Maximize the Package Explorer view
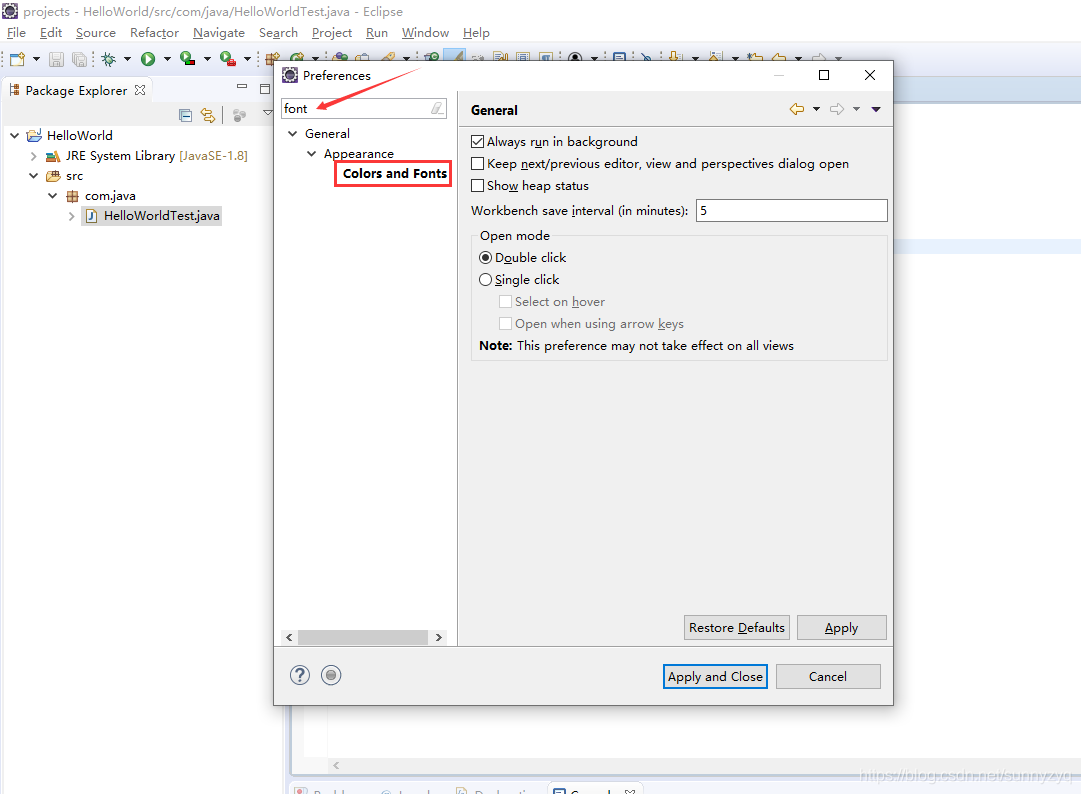 [x=265, y=89]
